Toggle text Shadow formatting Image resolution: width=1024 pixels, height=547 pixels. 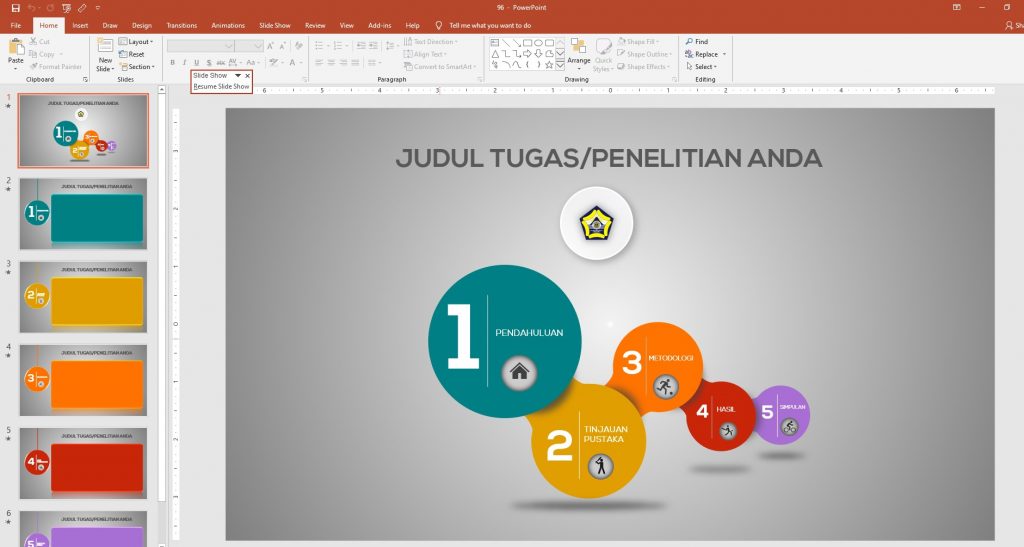(208, 63)
